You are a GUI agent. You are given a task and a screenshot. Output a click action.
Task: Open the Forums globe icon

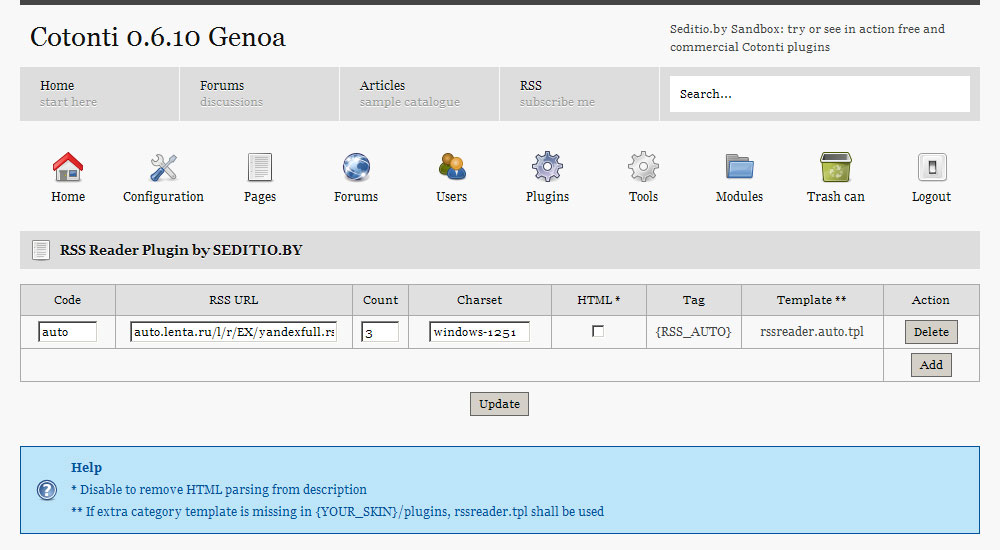tap(356, 168)
